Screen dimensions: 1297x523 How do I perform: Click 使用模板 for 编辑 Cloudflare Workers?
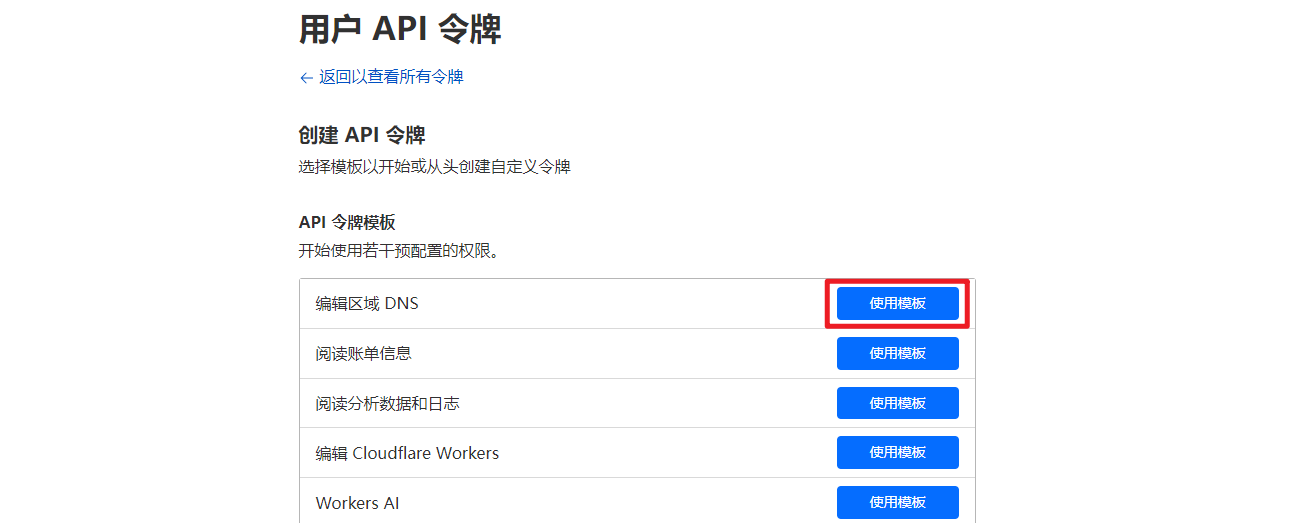897,452
